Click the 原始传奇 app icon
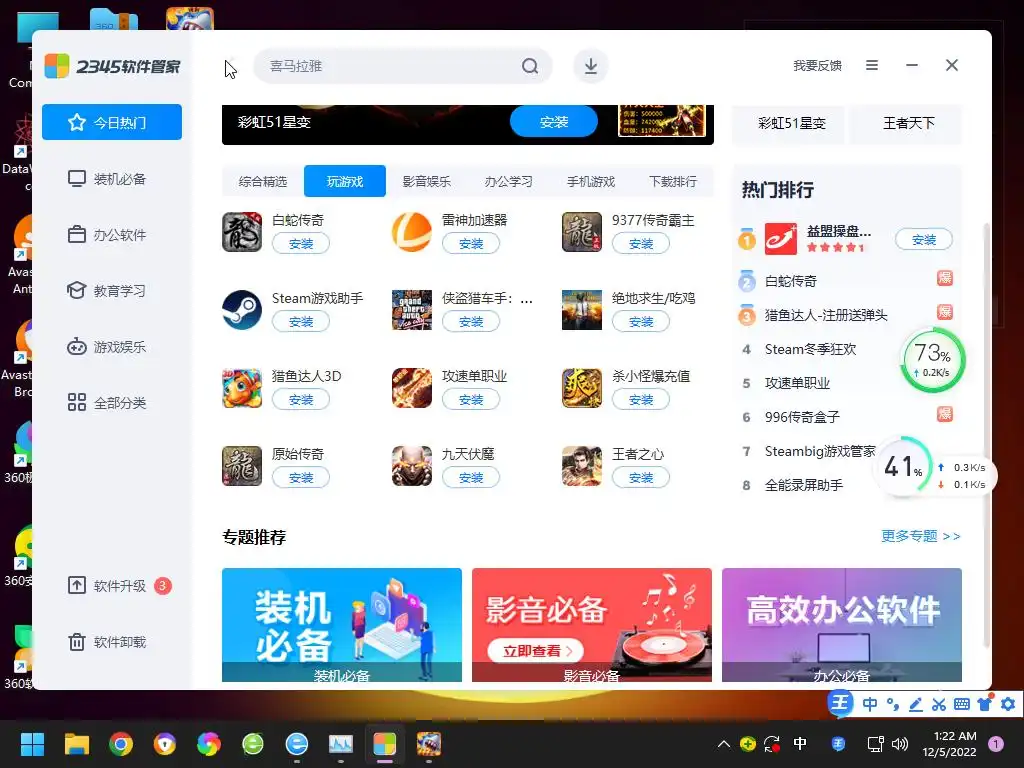Image resolution: width=1024 pixels, height=768 pixels. (242, 466)
